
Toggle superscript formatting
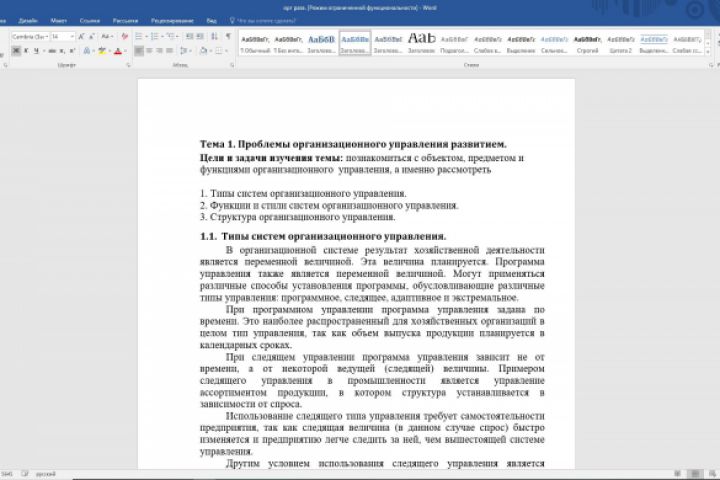click(72, 51)
